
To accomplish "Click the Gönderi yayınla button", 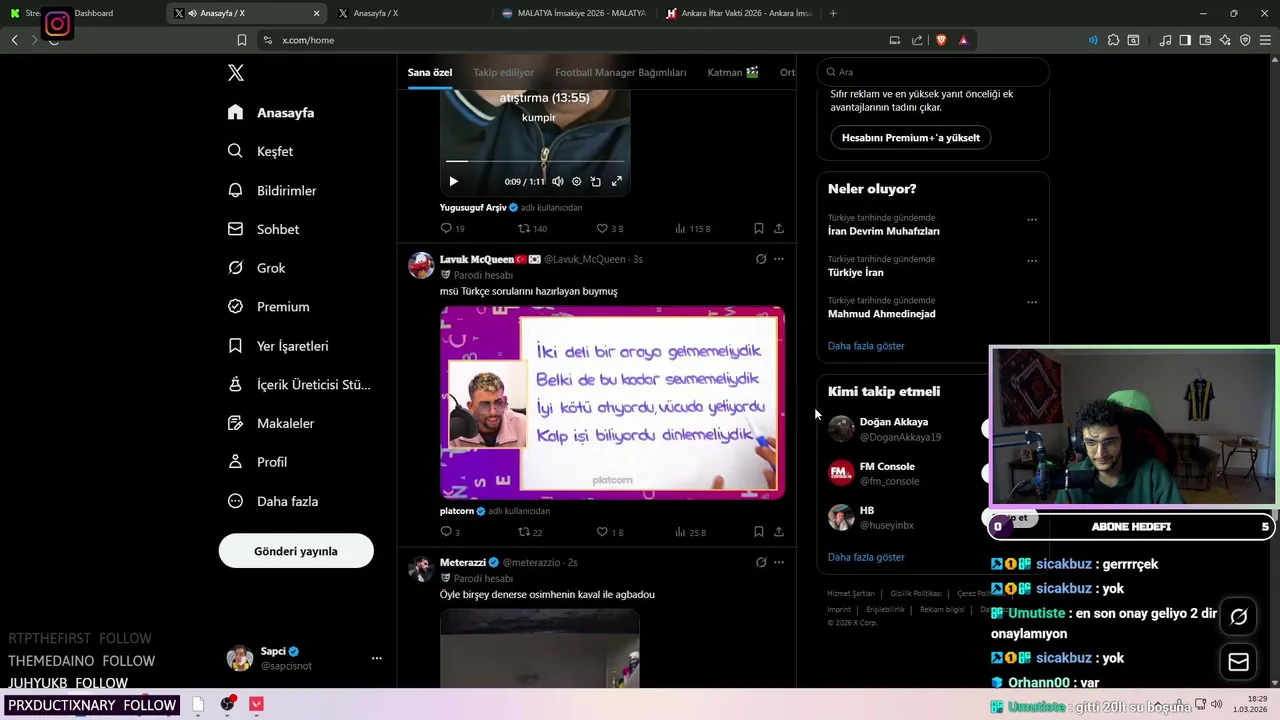I will tap(296, 551).
